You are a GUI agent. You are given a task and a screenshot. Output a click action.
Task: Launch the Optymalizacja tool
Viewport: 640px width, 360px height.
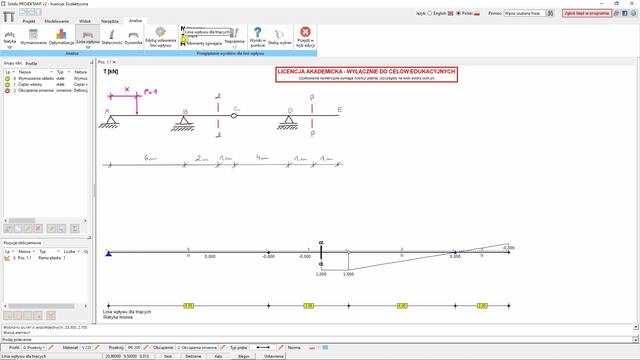point(61,36)
